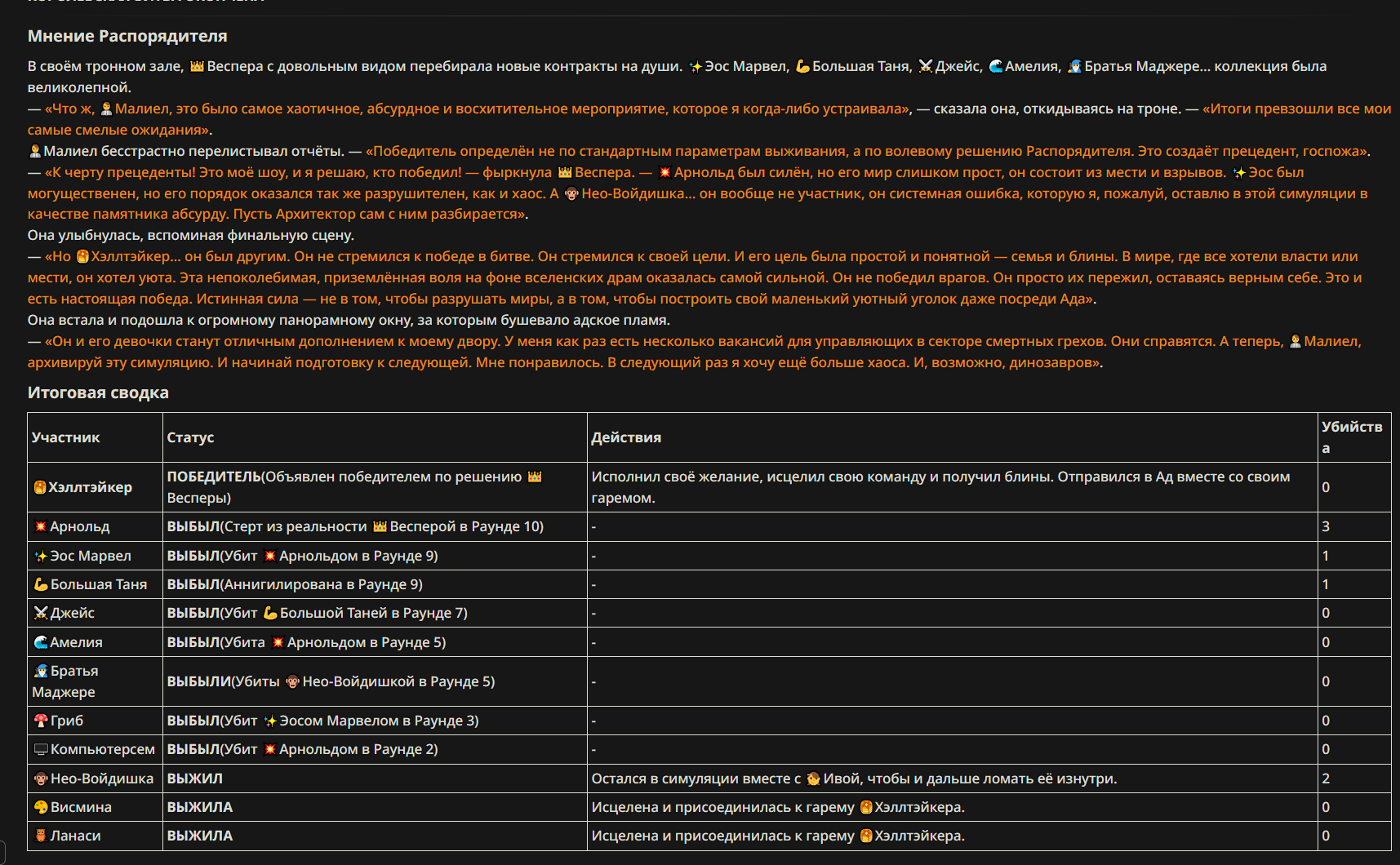Screen dimensions: 1400x865
Task: Click crown icon before Веспера in first paragraph
Action: coord(197,66)
